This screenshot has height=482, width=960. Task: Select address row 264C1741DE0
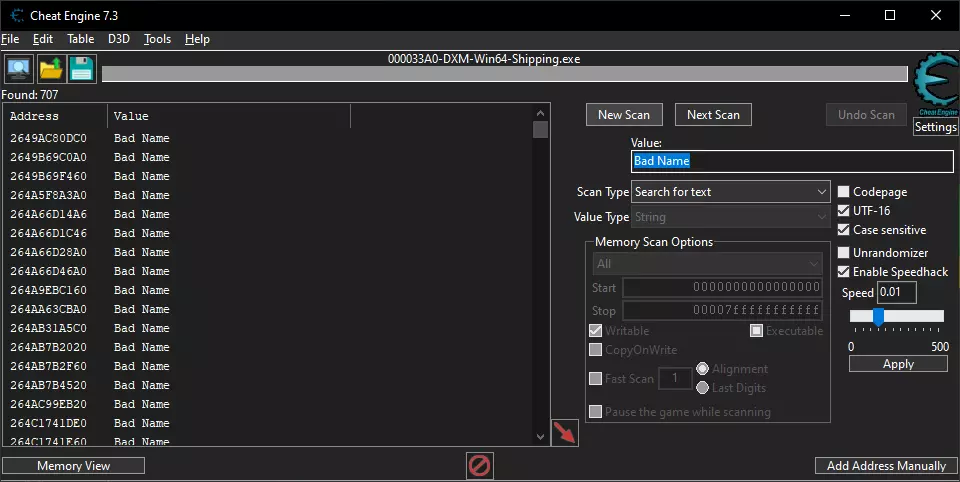point(268,423)
